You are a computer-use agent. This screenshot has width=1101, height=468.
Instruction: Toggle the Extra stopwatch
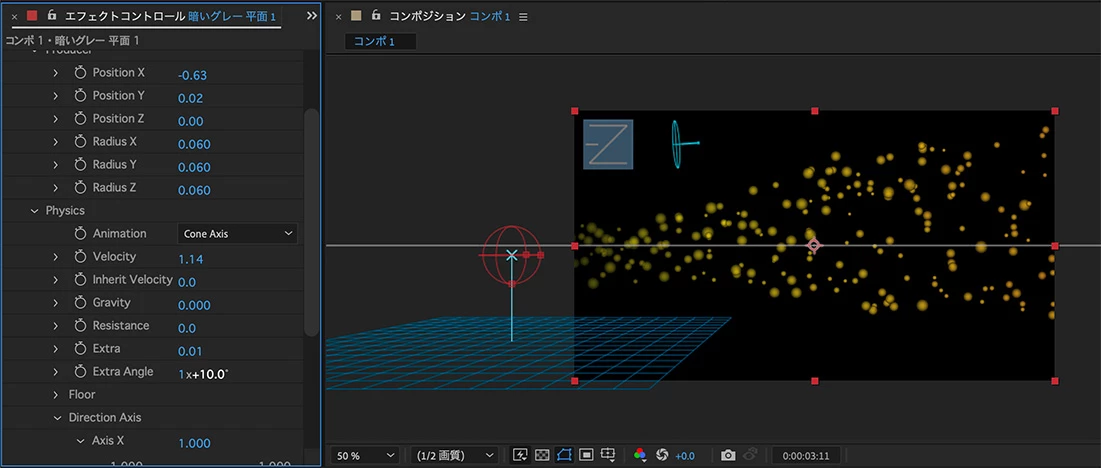80,349
